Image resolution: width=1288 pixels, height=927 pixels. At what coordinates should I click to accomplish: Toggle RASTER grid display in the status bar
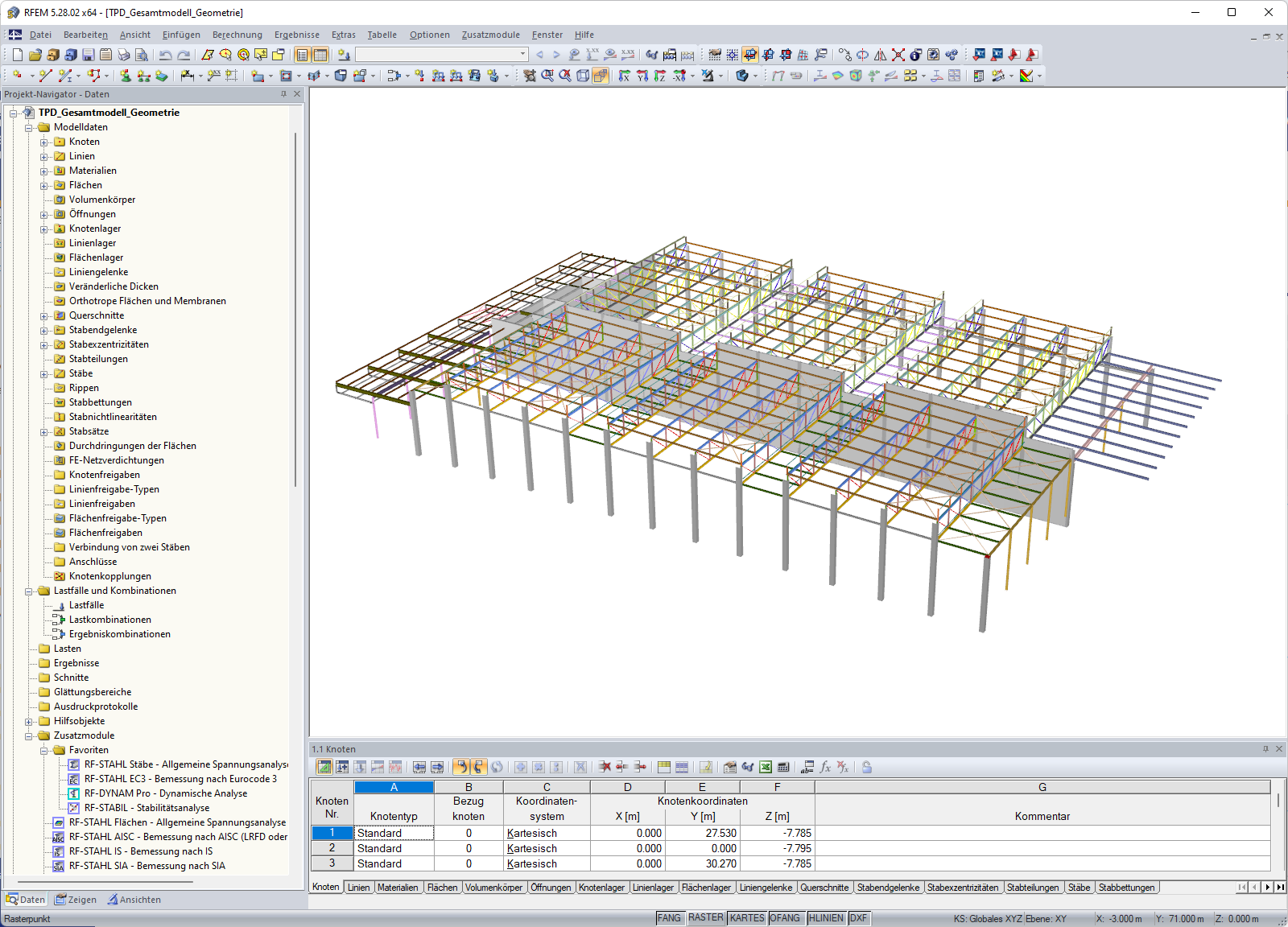coord(706,917)
